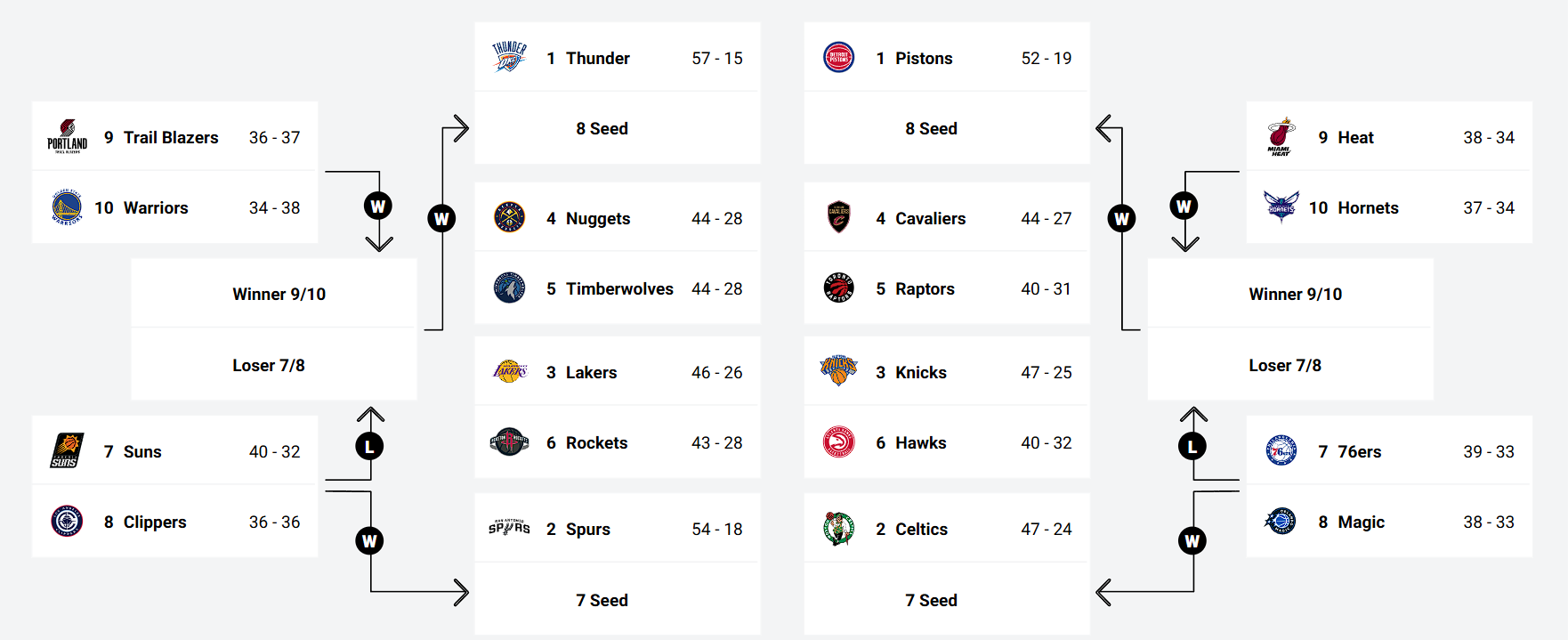
Task: Select the Lakers team logo
Action: click(509, 371)
